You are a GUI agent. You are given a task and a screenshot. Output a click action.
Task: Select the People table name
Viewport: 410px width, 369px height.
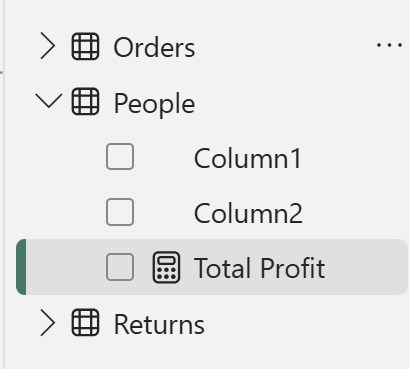(x=154, y=104)
